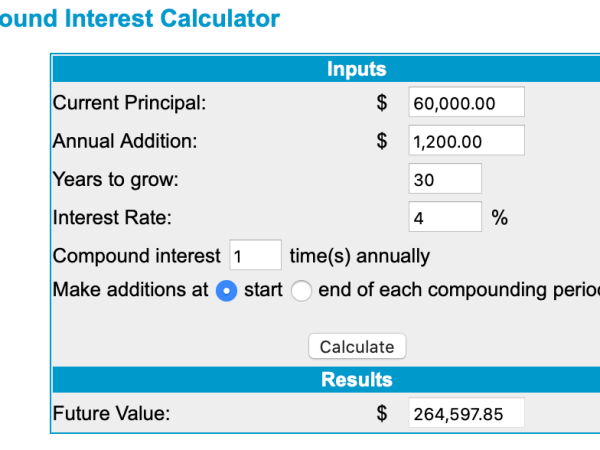Click the Years to grow input box
This screenshot has height=450, width=600.
click(x=445, y=179)
